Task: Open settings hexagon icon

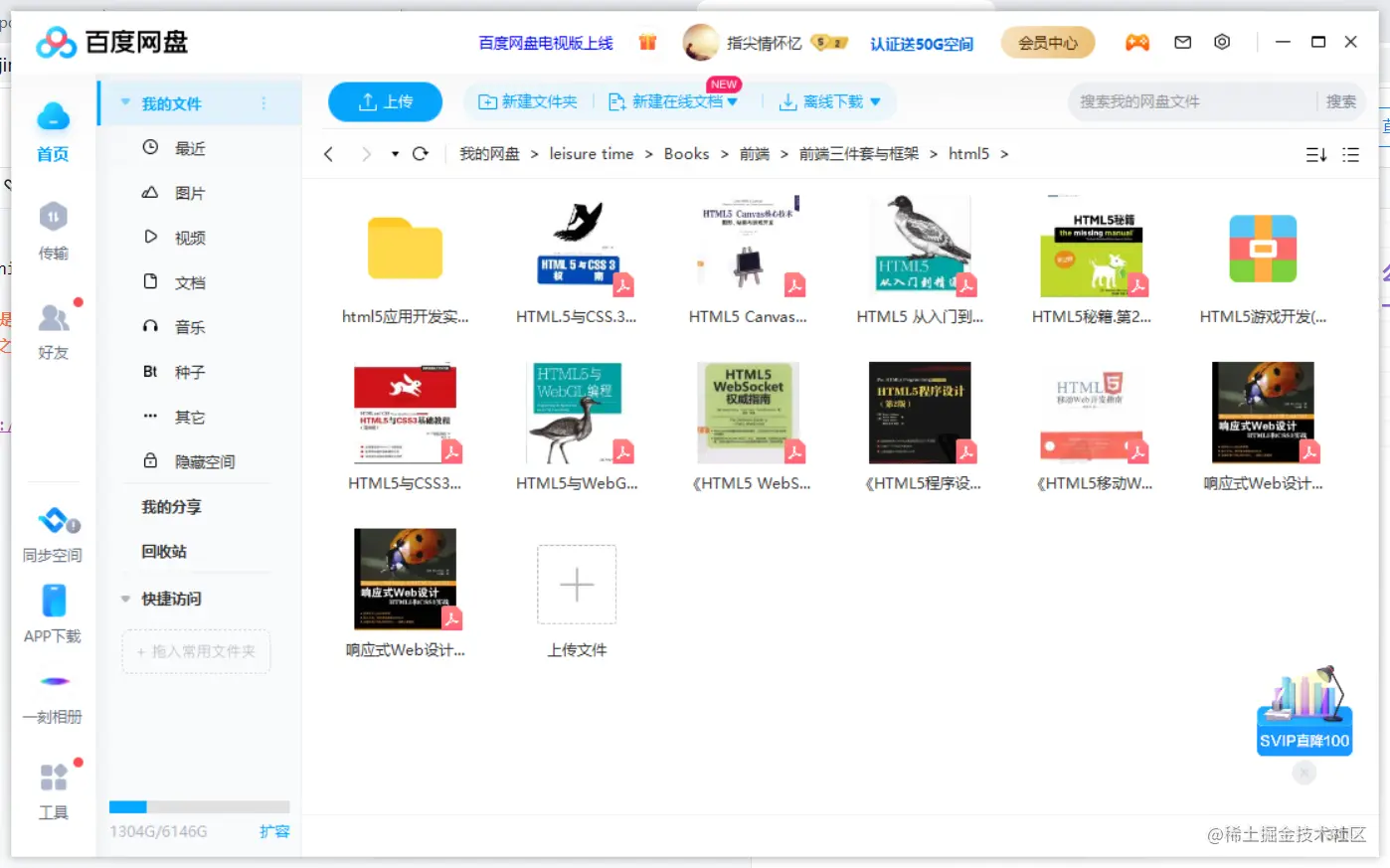Action: [x=1222, y=42]
